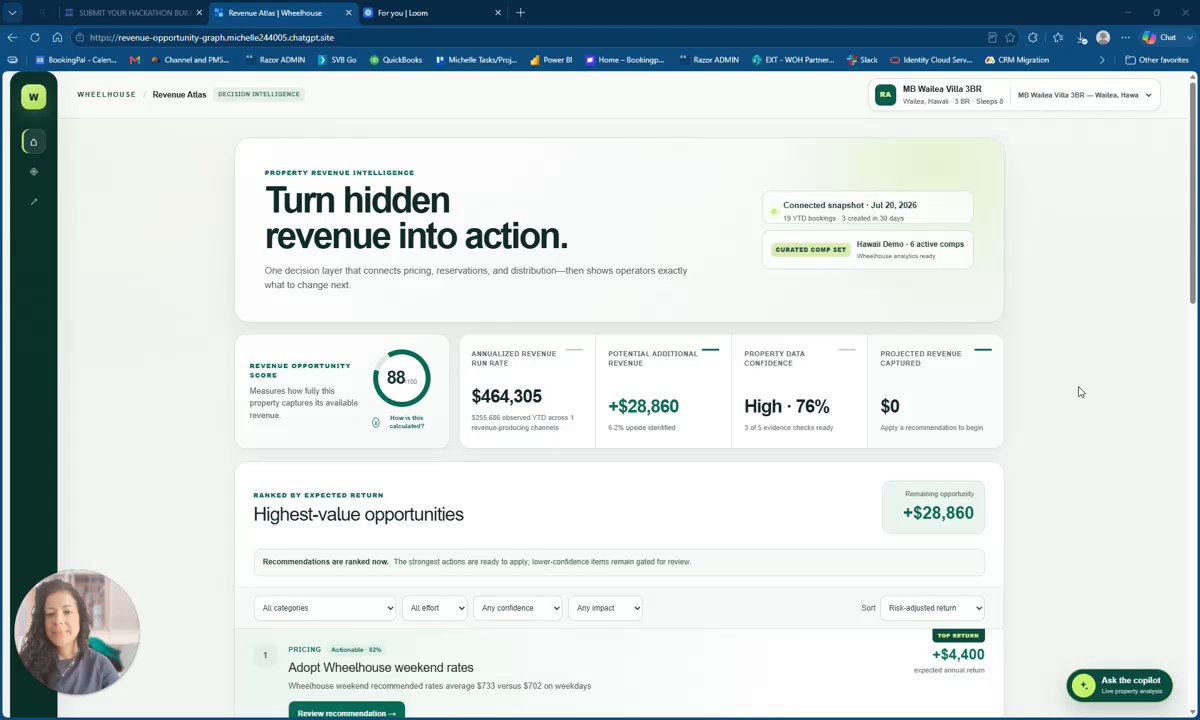
Task: Open Power BI bookmark
Action: (551, 60)
